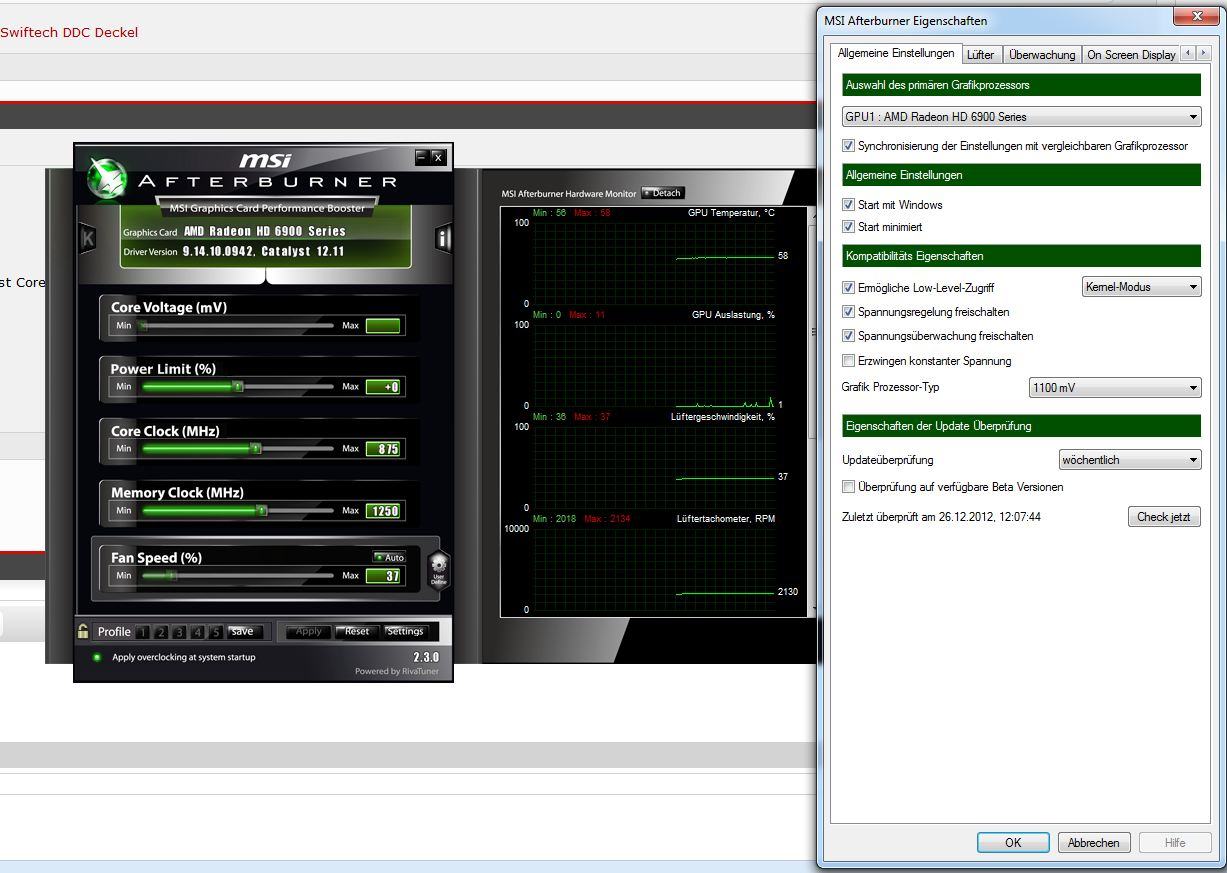Uncheck Start minimiert
This screenshot has height=873, width=1227.
(849, 227)
